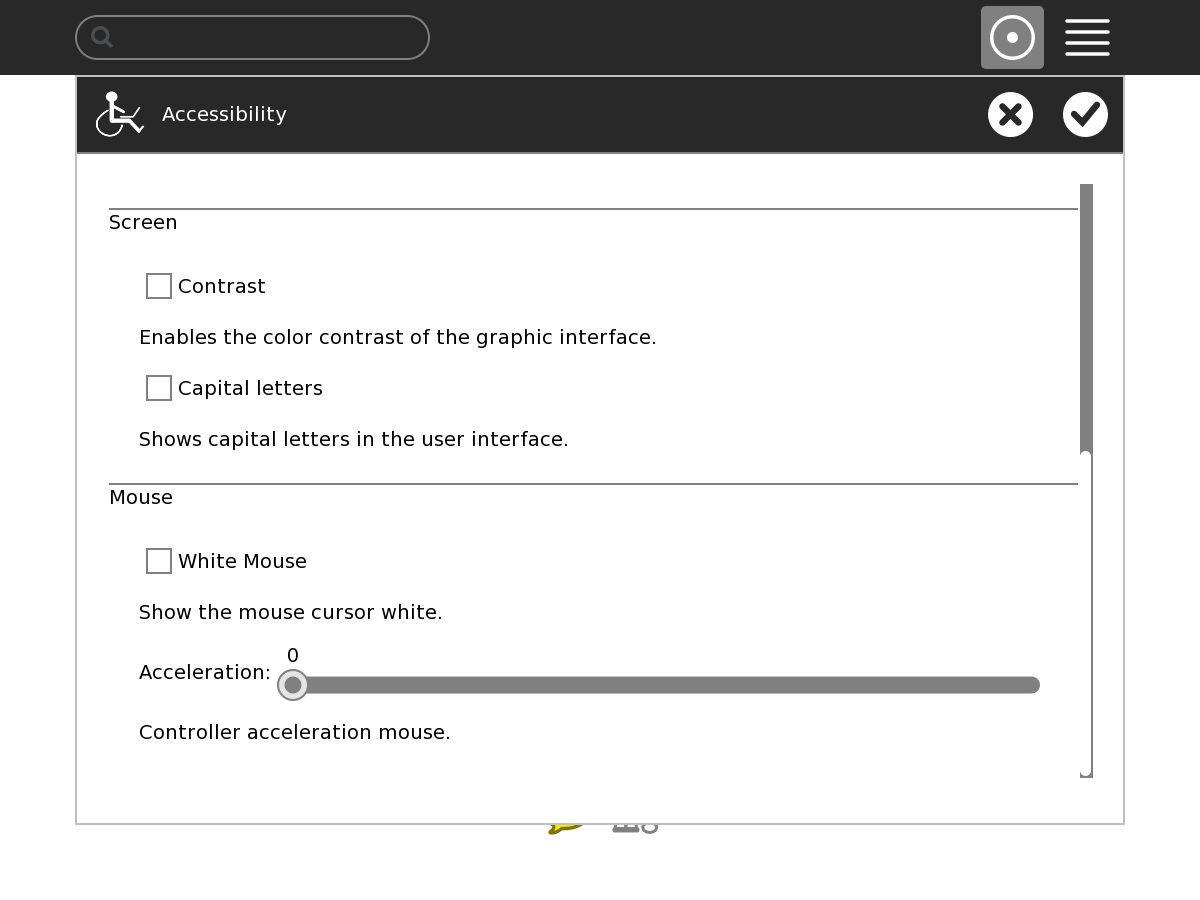
Task: Click the Mouse section heading
Action: tap(141, 498)
